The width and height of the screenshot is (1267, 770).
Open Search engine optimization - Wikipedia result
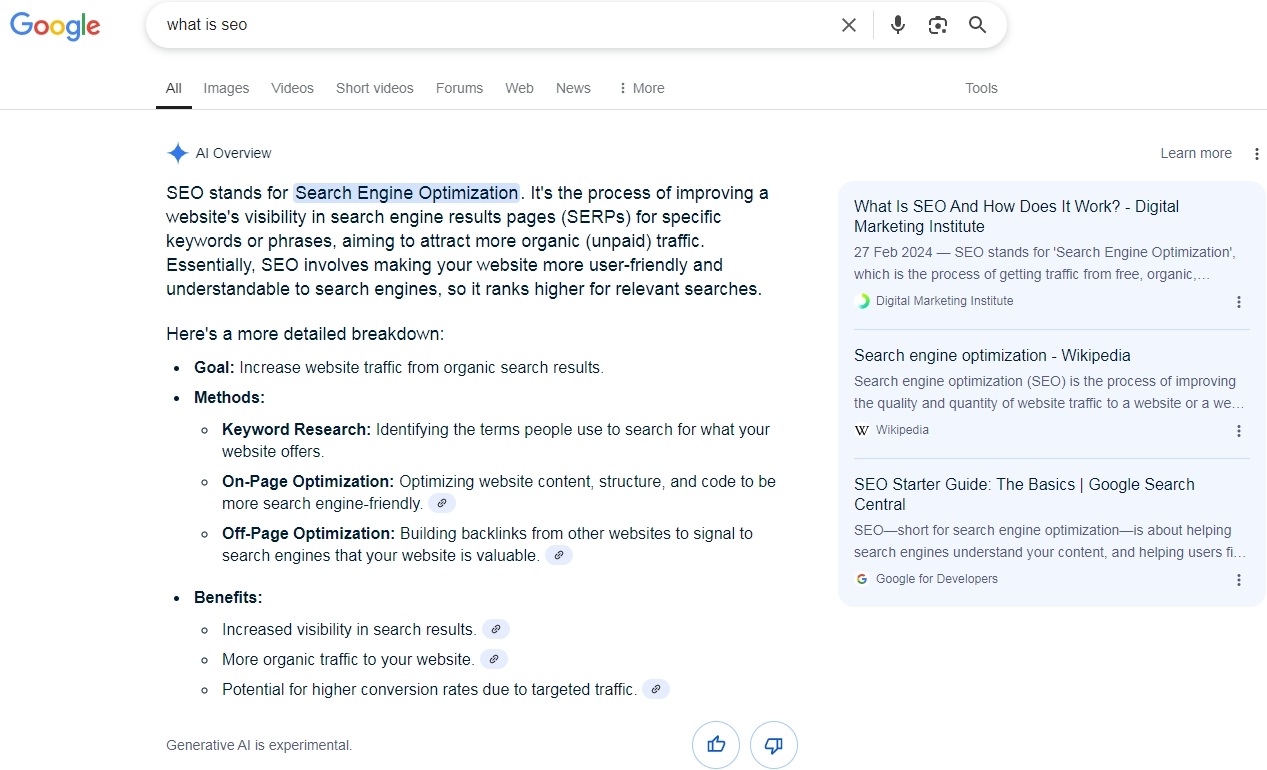tap(992, 355)
